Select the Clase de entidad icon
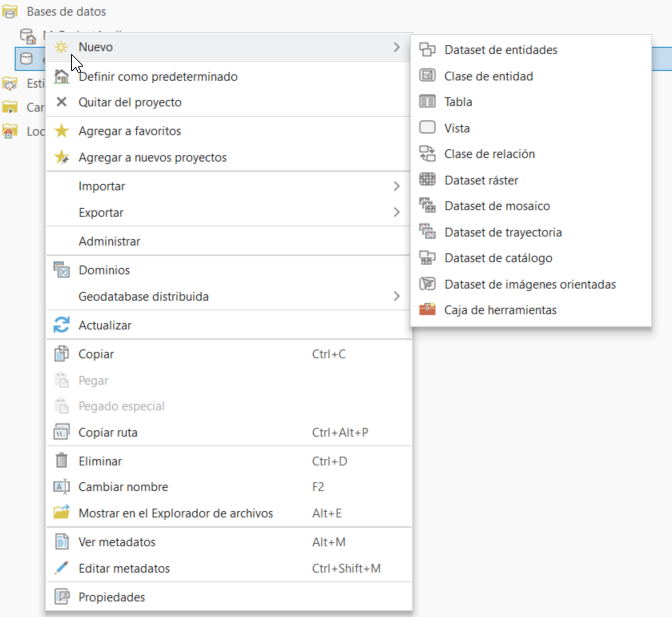The height and width of the screenshot is (617, 672). coord(427,76)
